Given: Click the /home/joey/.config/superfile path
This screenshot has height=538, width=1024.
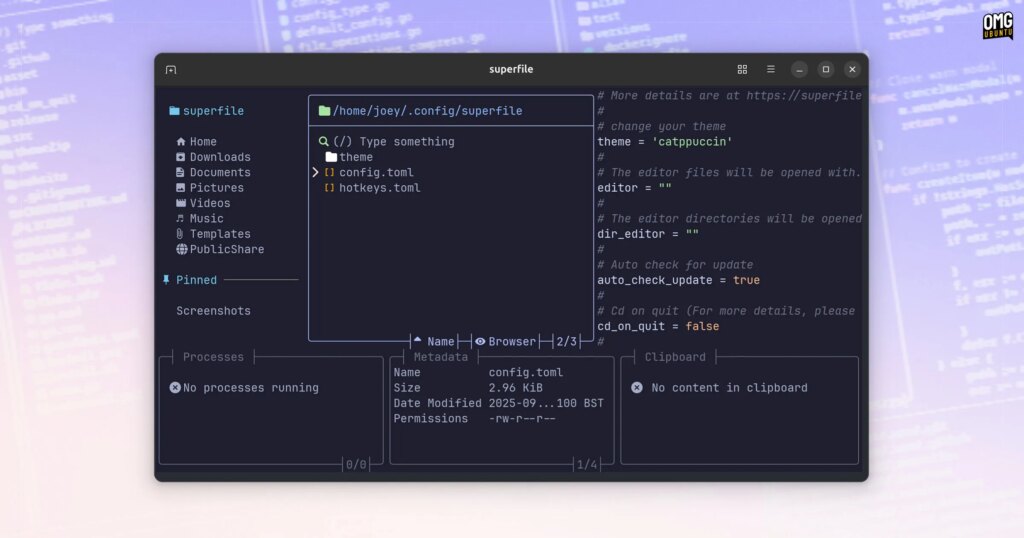Looking at the screenshot, I should [x=428, y=111].
